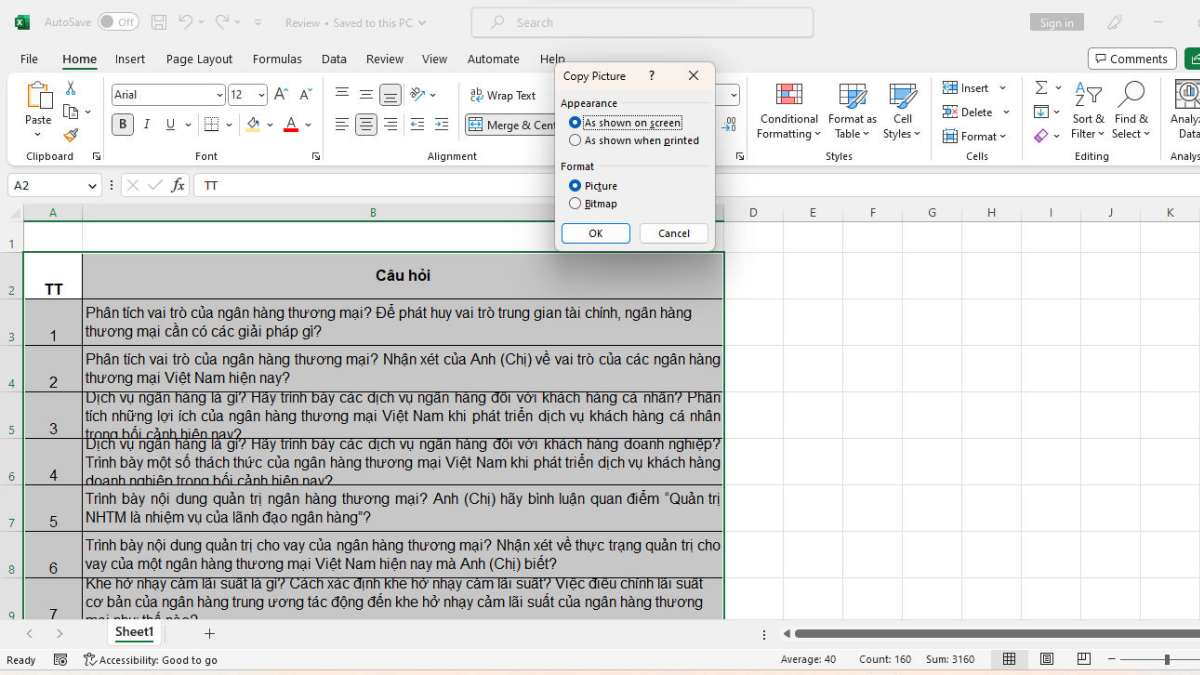1200x675 pixels.
Task: Undo the last action
Action: tap(186, 22)
